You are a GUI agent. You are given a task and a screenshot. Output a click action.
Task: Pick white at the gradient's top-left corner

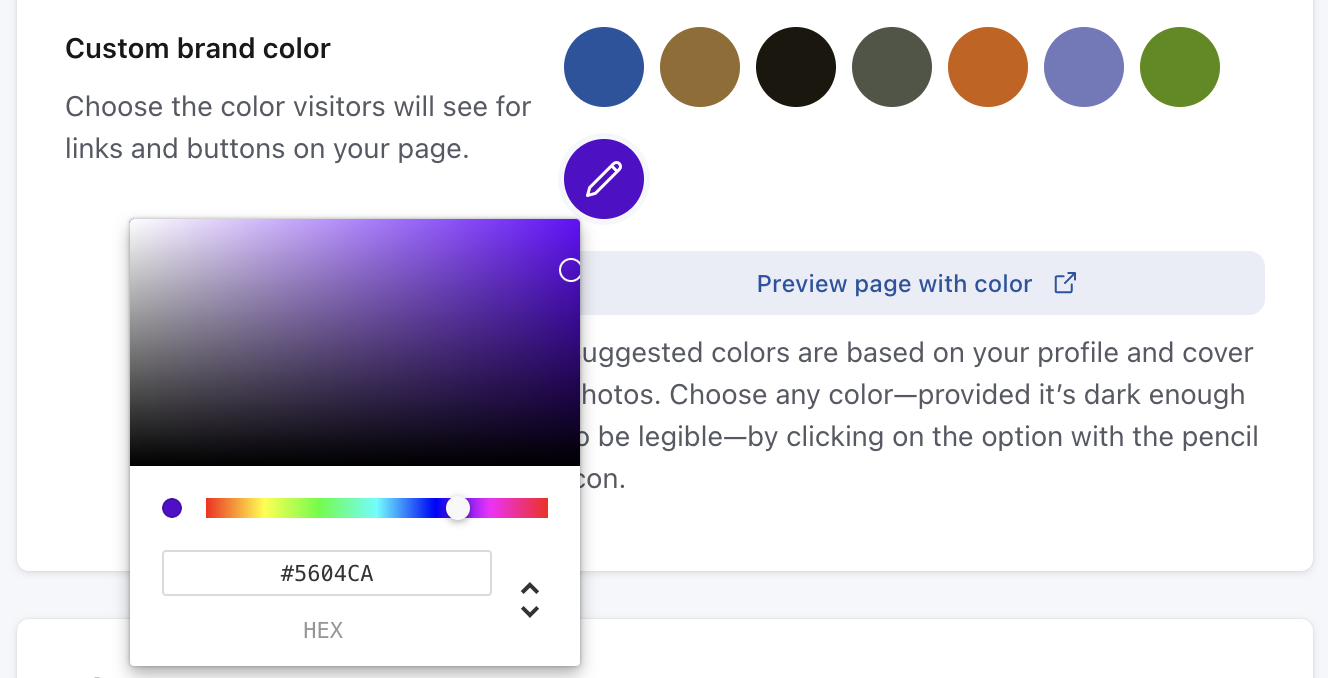(x=132, y=221)
